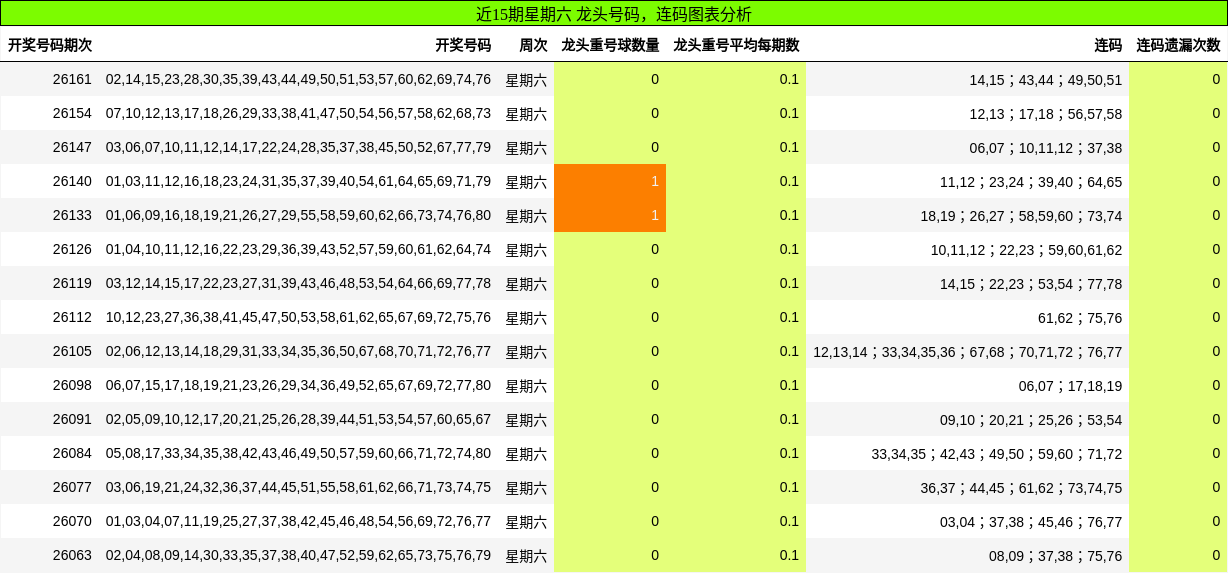Viewport: 1228px width, 573px height.
Task: Click 连码 cell 14,15；22,23；53,54；77,78
Action: point(1031,284)
